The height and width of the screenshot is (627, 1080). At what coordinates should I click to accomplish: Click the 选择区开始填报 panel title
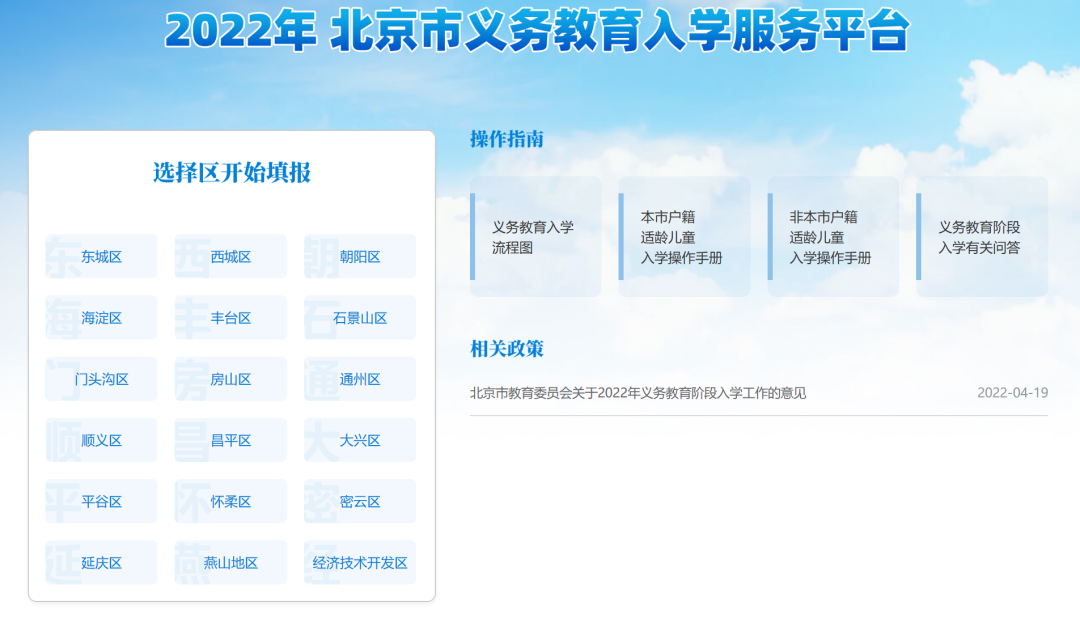pyautogui.click(x=231, y=172)
